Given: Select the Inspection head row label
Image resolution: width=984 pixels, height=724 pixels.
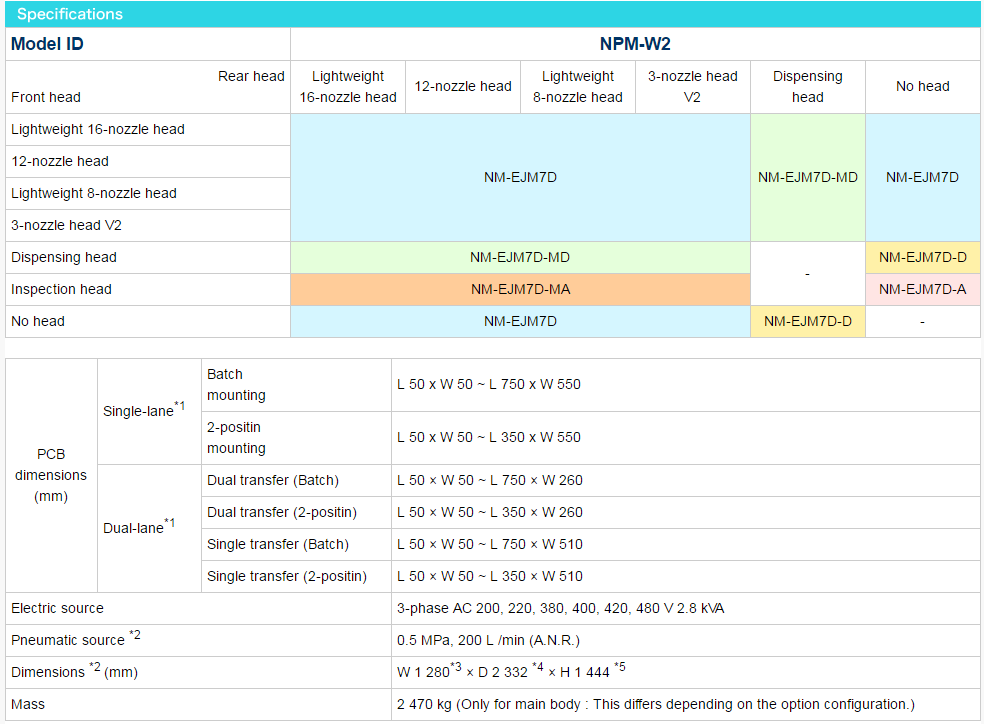Looking at the screenshot, I should (147, 289).
